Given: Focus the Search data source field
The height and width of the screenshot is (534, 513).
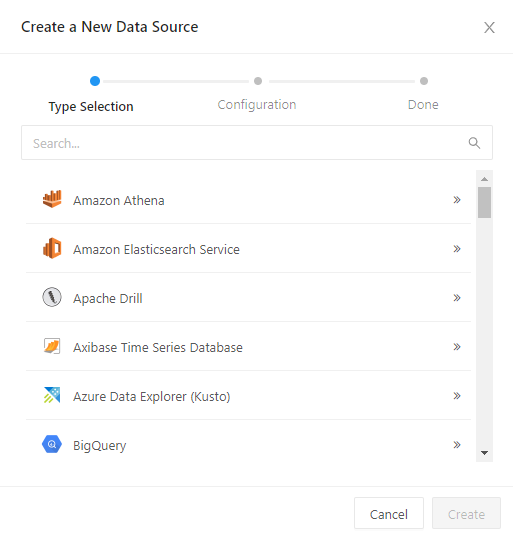Looking at the screenshot, I should (x=257, y=143).
